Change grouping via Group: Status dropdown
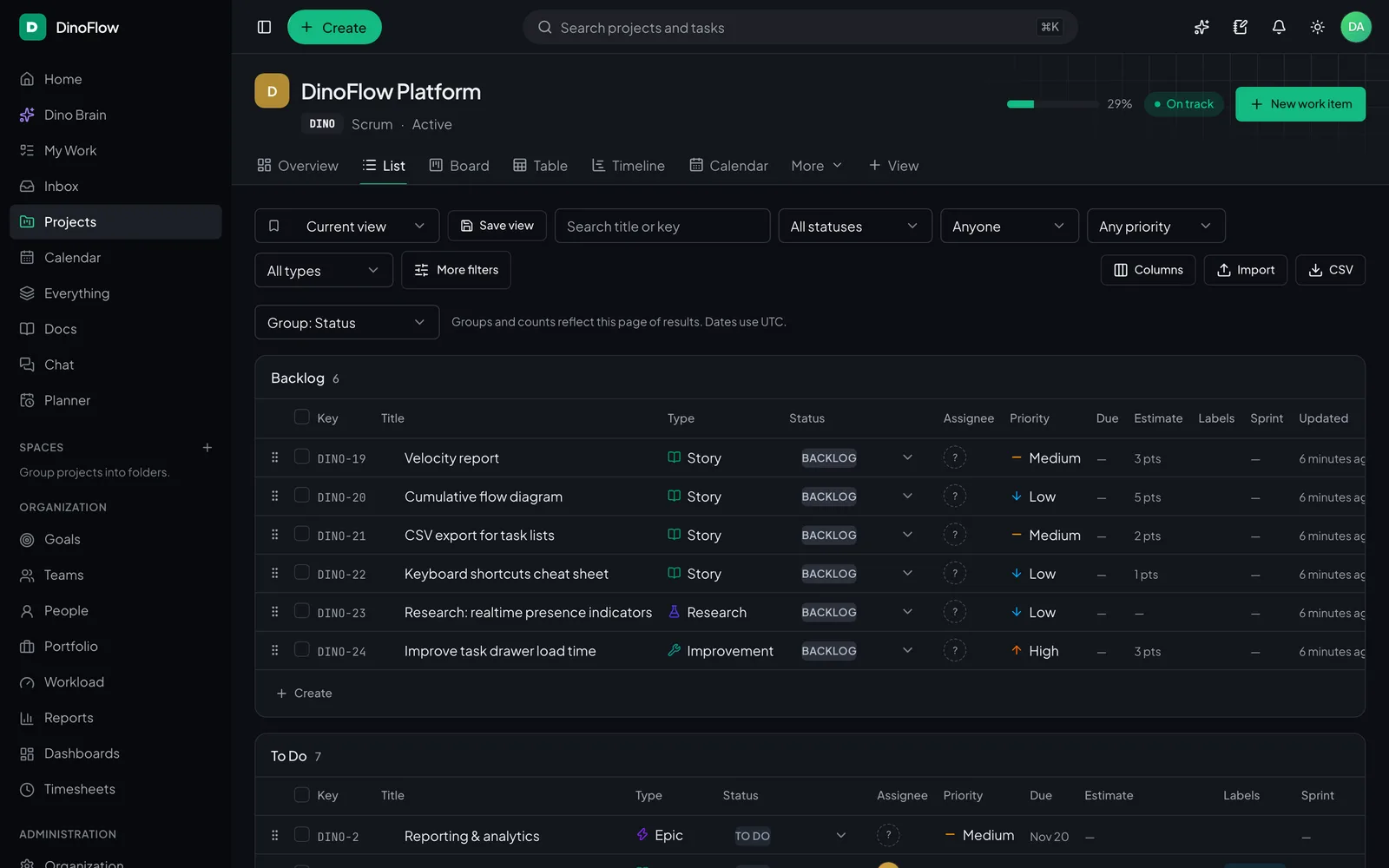Image resolution: width=1389 pixels, height=868 pixels. click(347, 322)
